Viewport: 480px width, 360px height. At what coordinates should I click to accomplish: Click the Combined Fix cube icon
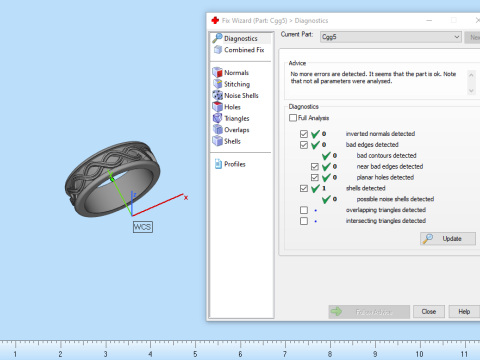pos(218,50)
